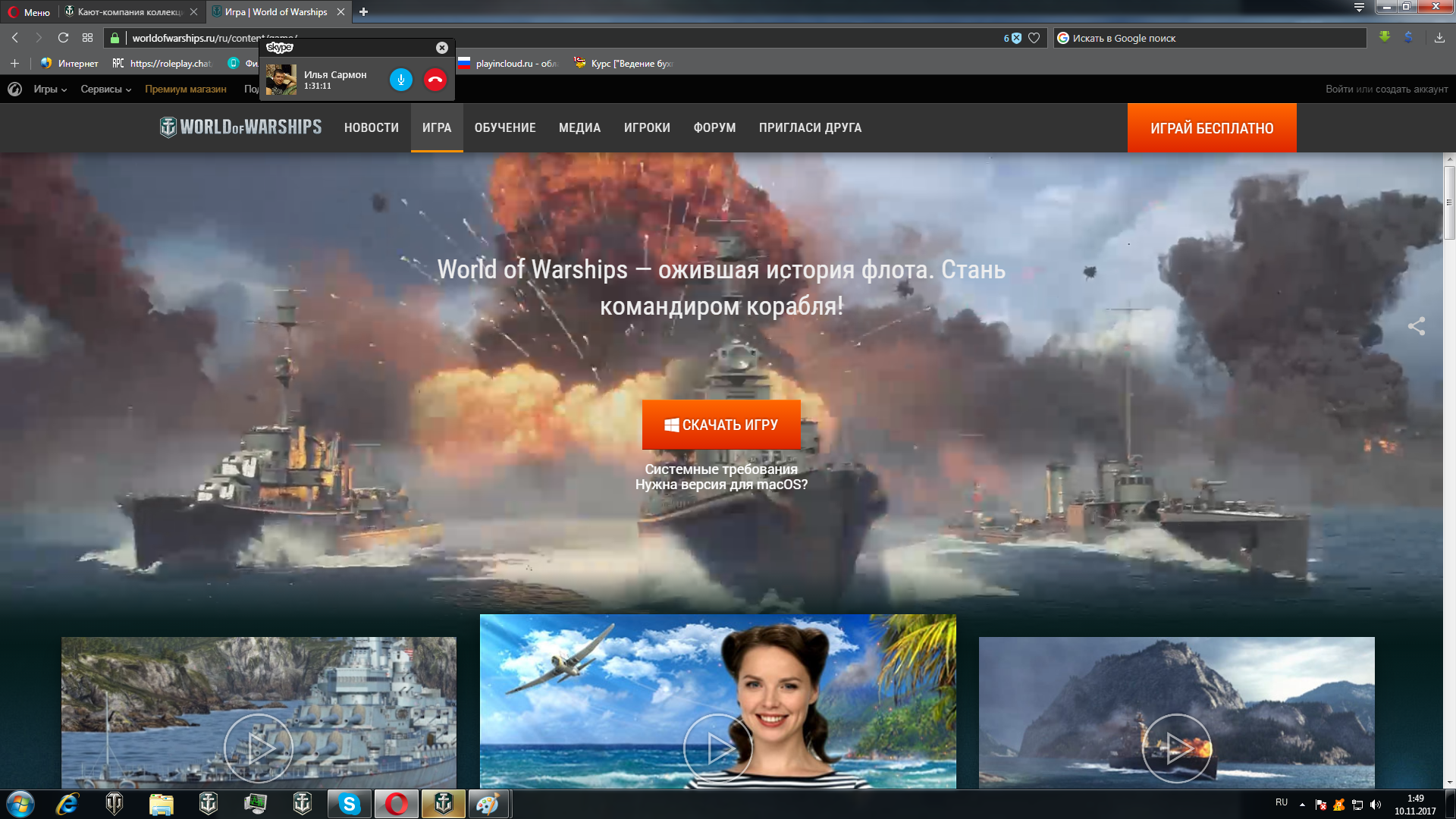Image resolution: width=1456 pixels, height=819 pixels.
Task: Expand the Сервисы dropdown
Action: 106,89
